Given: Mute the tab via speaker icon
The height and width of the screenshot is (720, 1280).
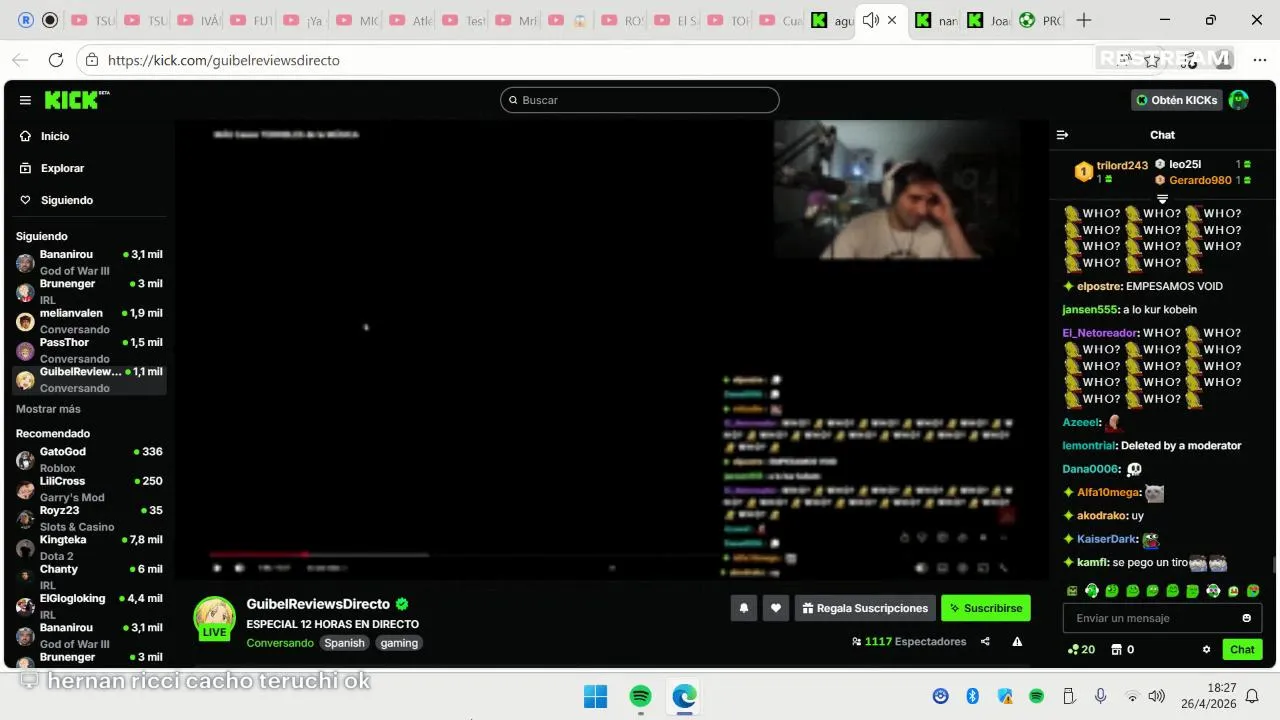Looking at the screenshot, I should (871, 20).
